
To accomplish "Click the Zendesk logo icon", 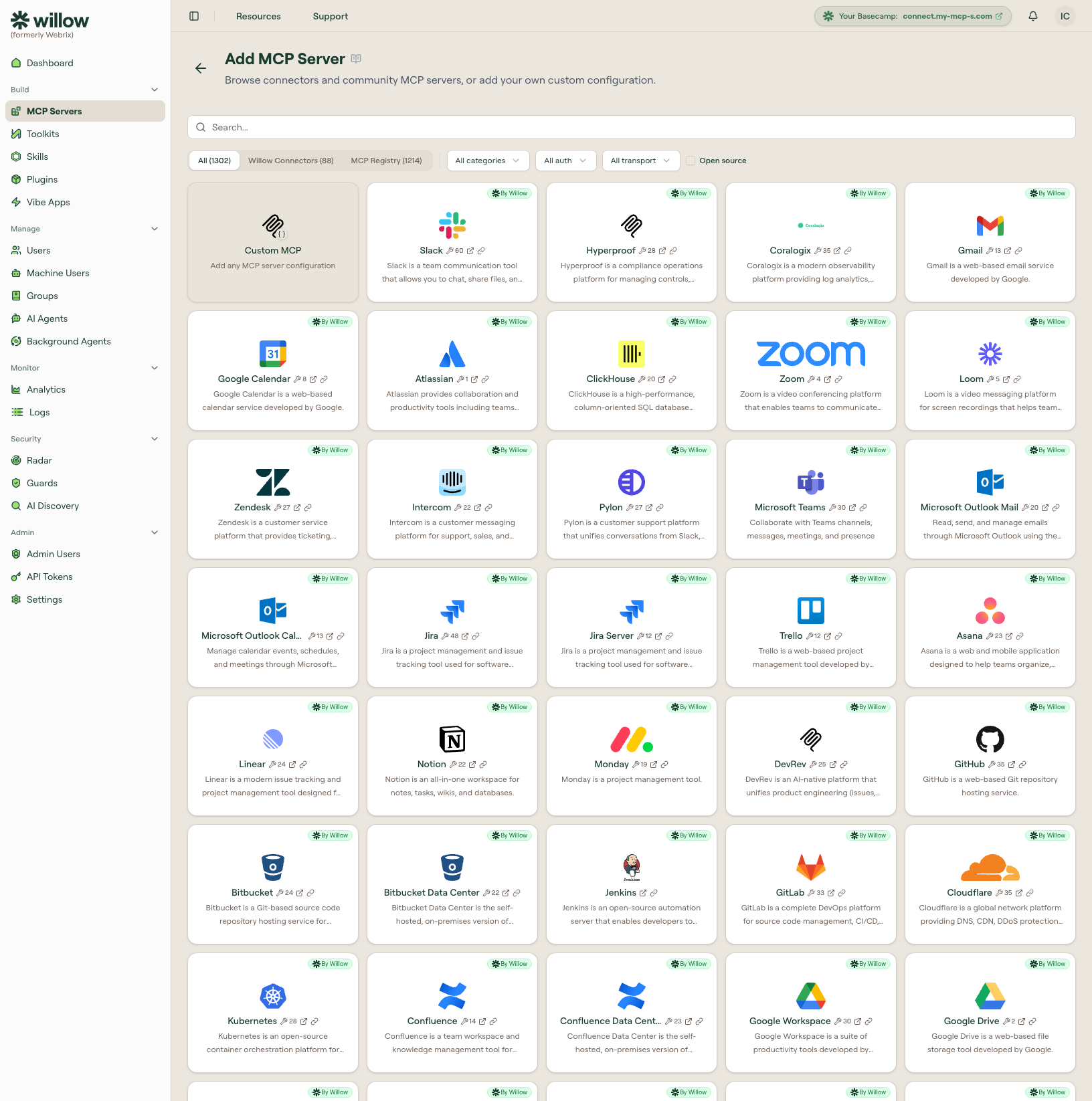I will (273, 482).
